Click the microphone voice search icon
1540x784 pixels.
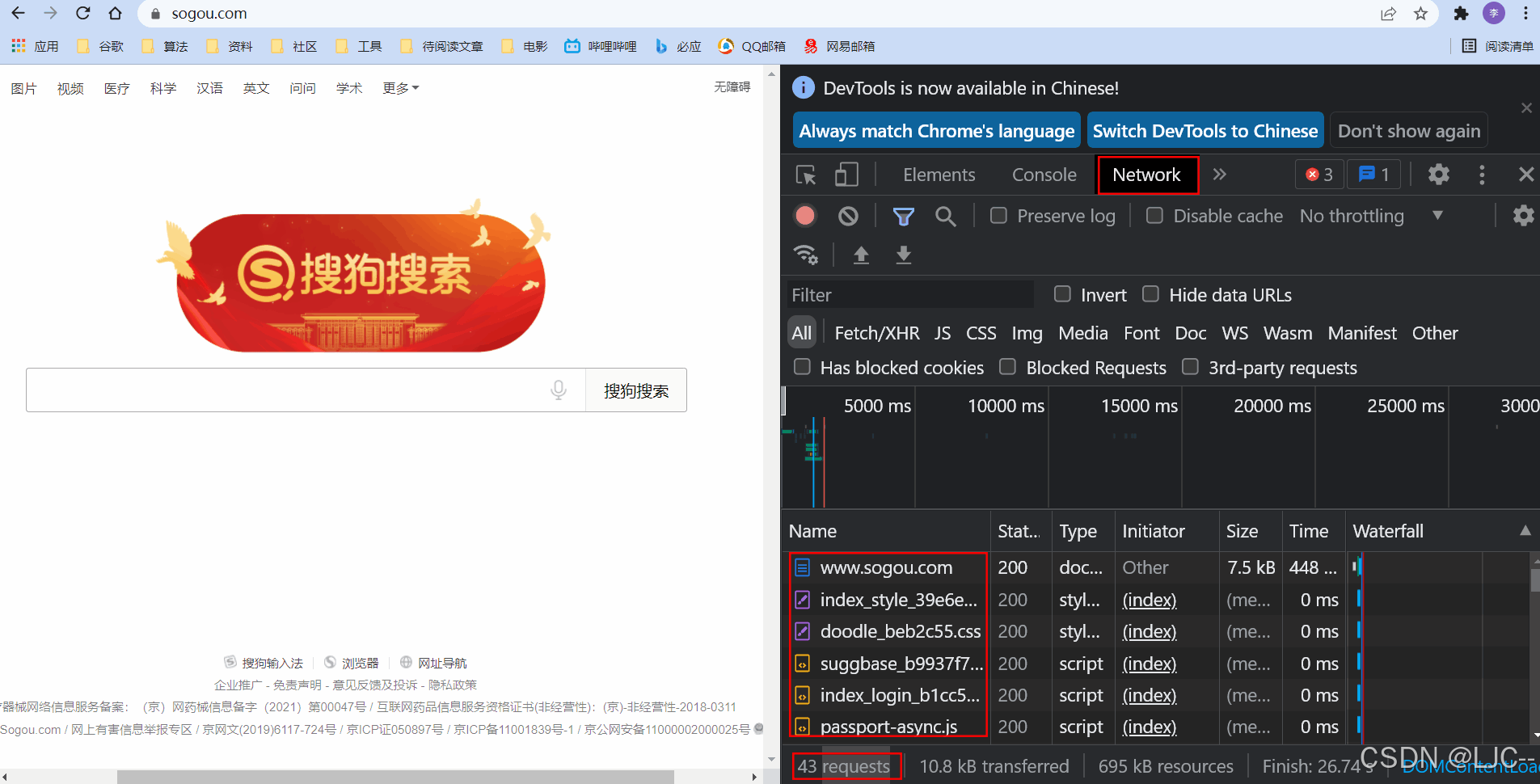[x=559, y=390]
